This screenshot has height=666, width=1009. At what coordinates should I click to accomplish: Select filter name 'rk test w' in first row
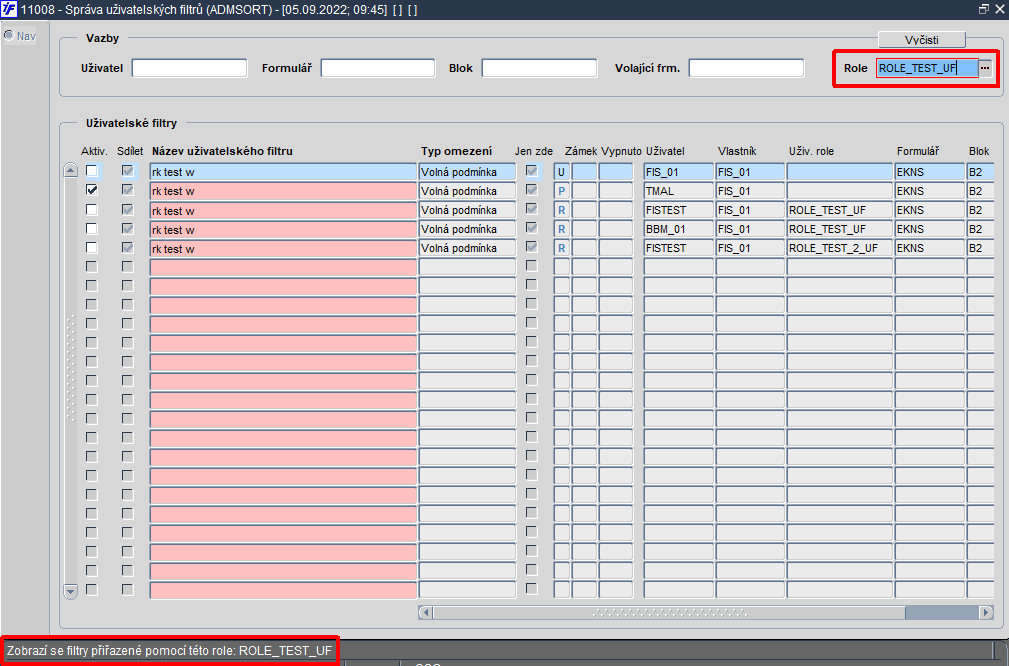[x=283, y=172]
